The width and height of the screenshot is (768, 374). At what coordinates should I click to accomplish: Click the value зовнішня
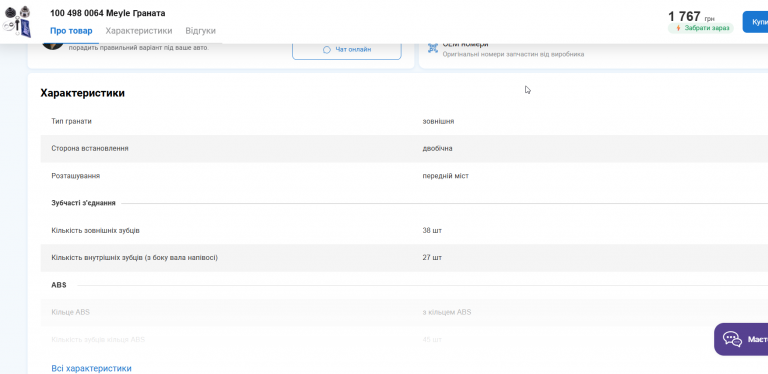[438, 121]
